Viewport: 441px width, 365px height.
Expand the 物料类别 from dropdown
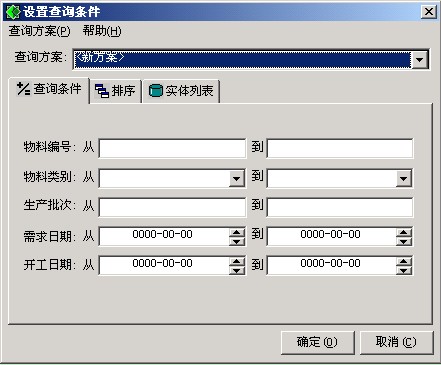[x=237, y=179]
